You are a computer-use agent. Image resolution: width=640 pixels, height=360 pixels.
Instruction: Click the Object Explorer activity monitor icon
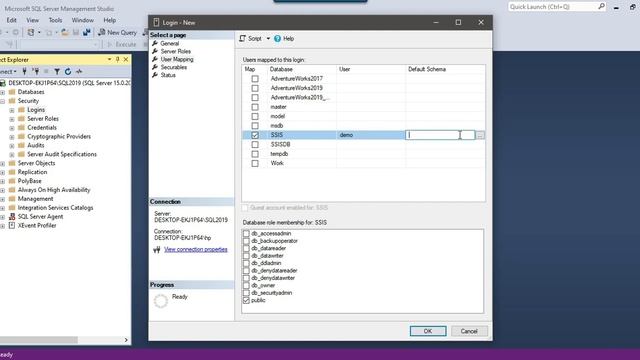pos(79,71)
